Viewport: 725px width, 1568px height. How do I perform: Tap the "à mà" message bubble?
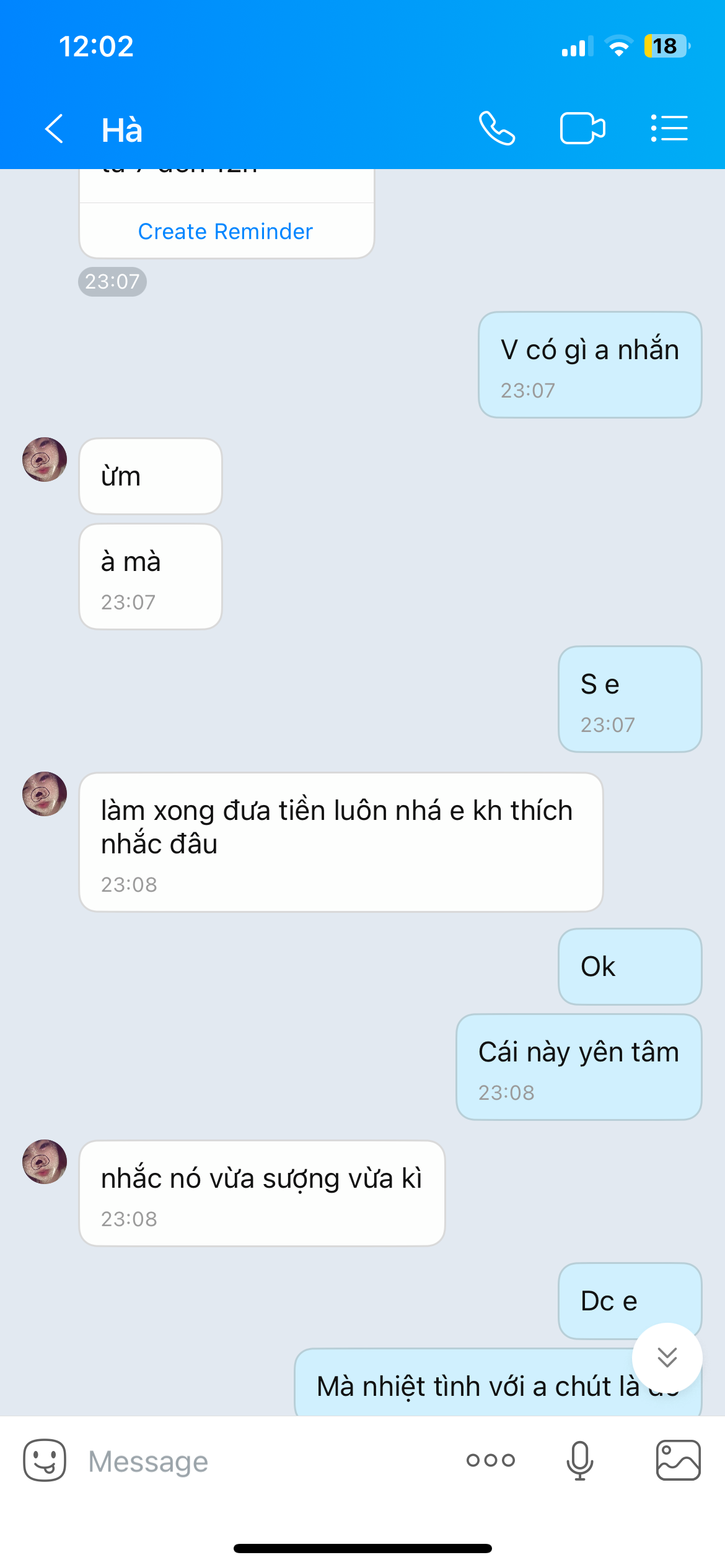pyautogui.click(x=151, y=577)
